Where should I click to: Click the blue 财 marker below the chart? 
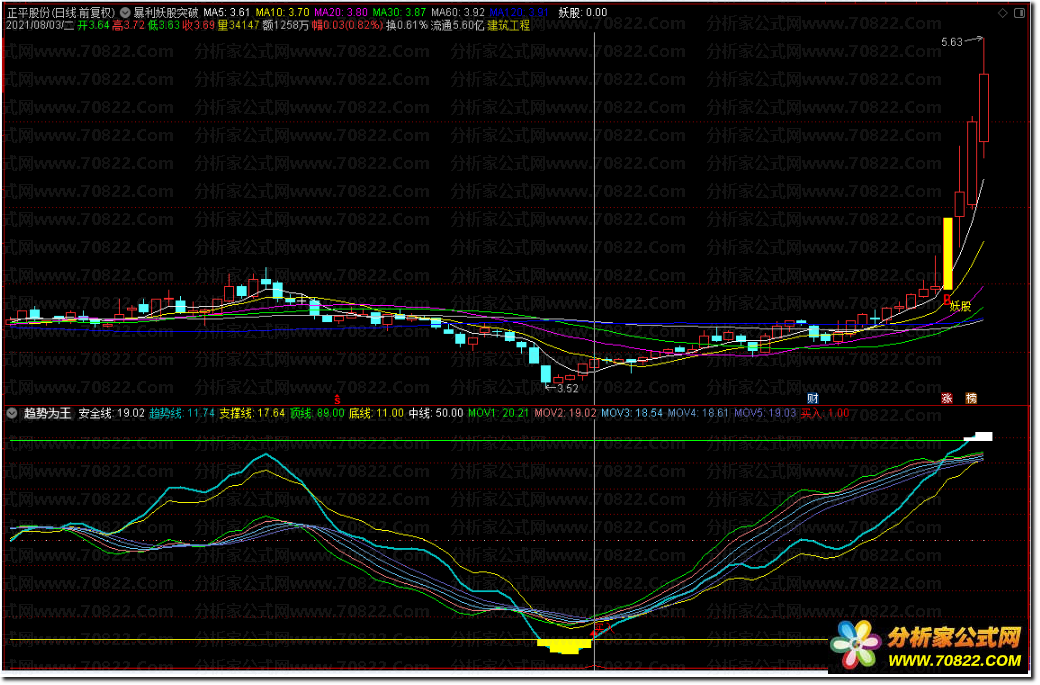813,399
